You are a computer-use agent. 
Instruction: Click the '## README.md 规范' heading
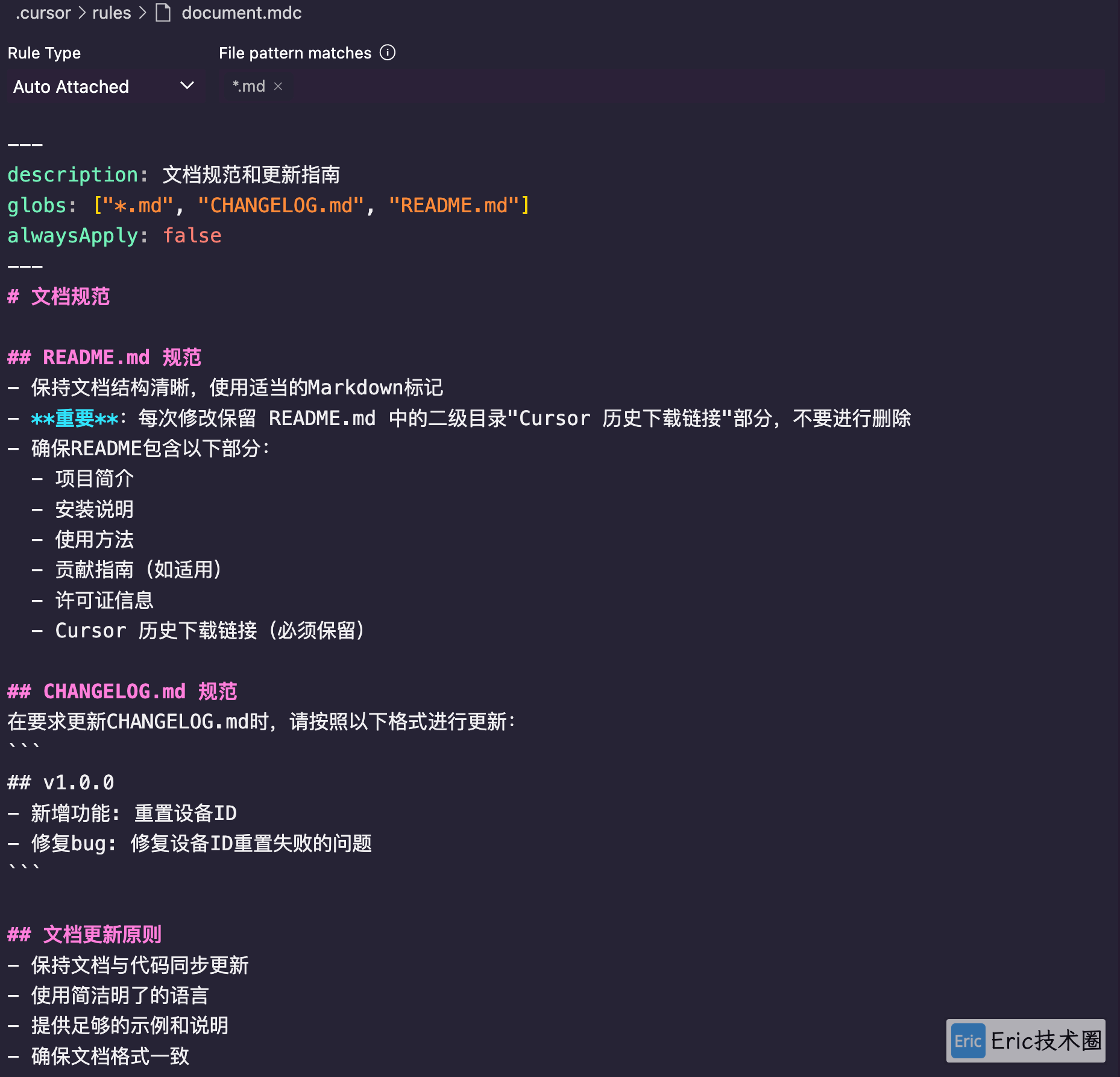[104, 358]
